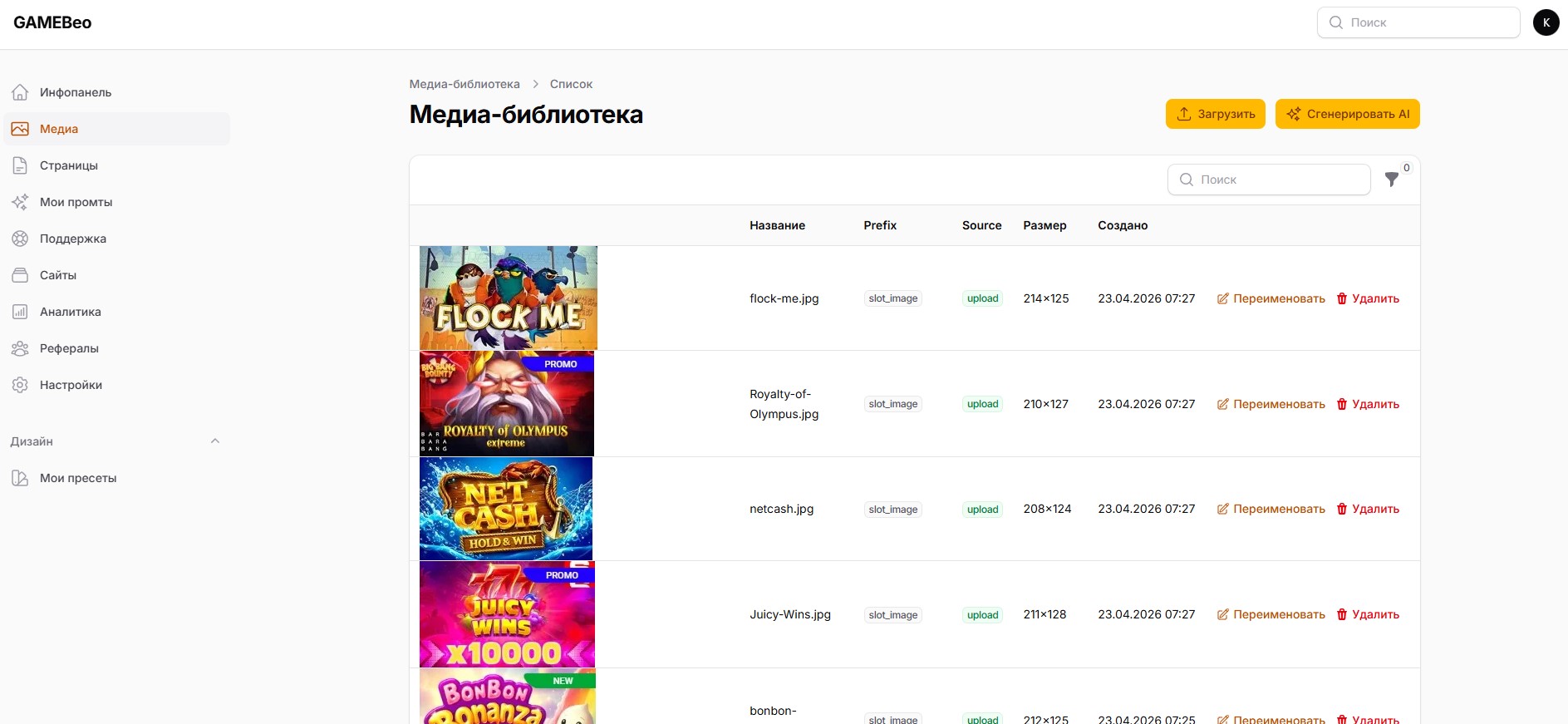The image size is (1568, 724).
Task: Open the BonBon Bonanza thumbnail
Action: tap(508, 697)
